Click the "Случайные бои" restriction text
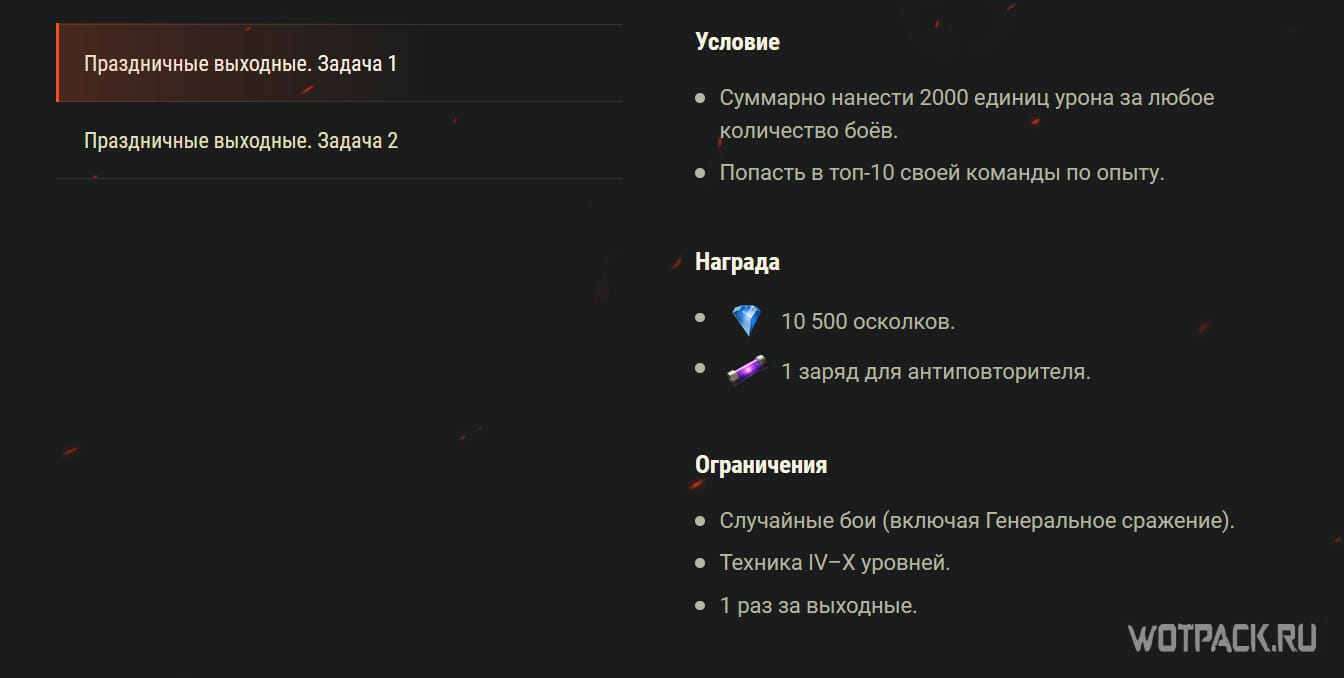Screen dimensions: 1344x678 (977, 521)
